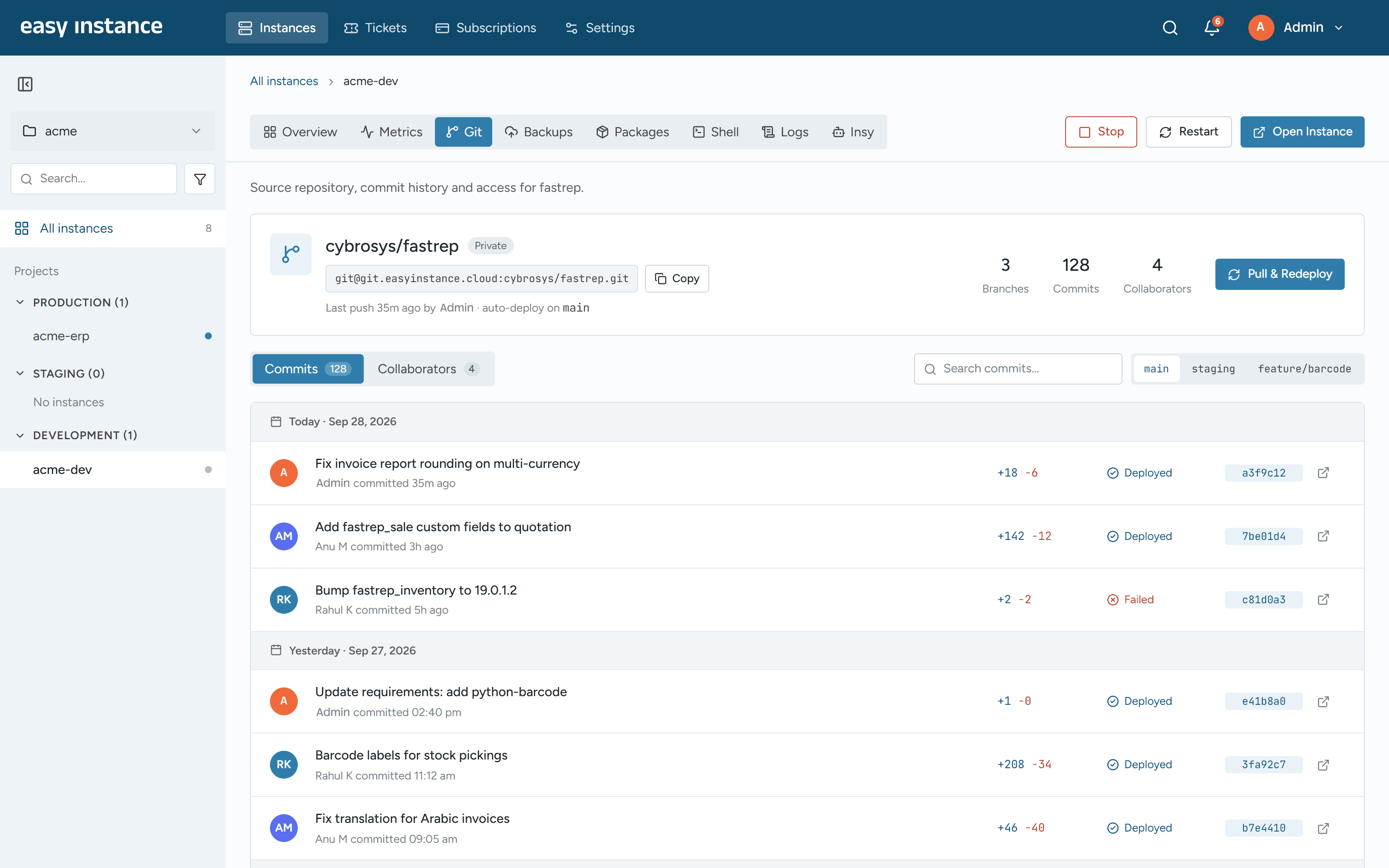Select acme-erp instance in sidebar
The height and width of the screenshot is (868, 1389).
pyautogui.click(x=112, y=336)
